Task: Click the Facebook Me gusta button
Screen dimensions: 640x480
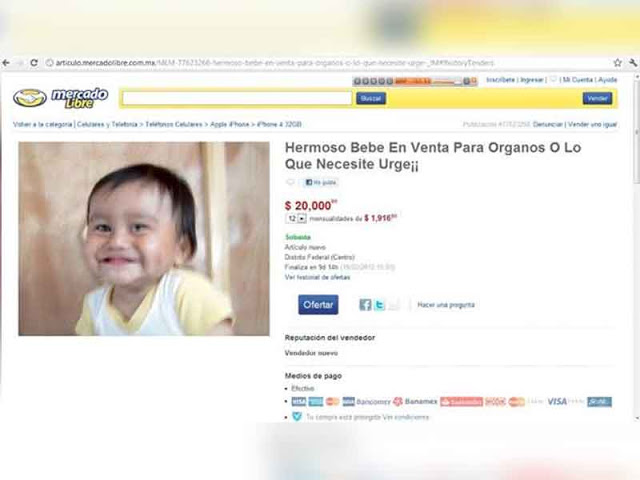Action: click(321, 182)
